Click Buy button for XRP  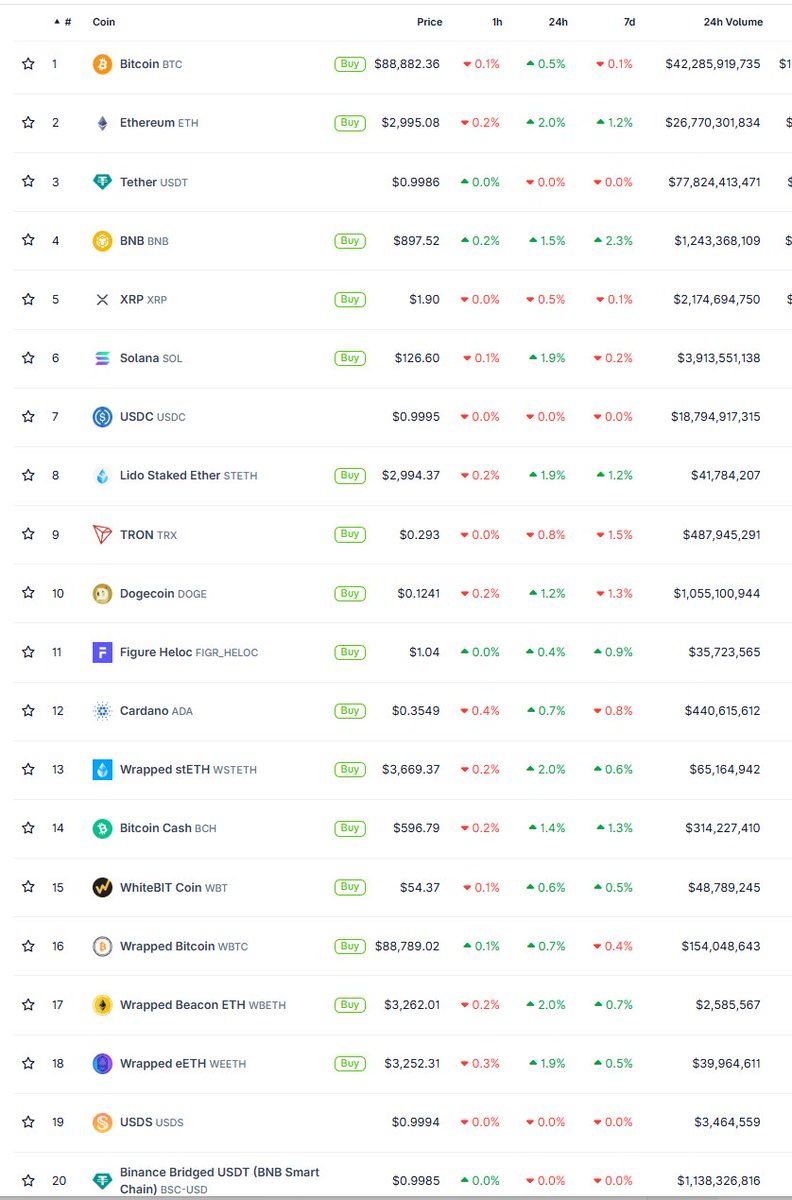[x=350, y=299]
